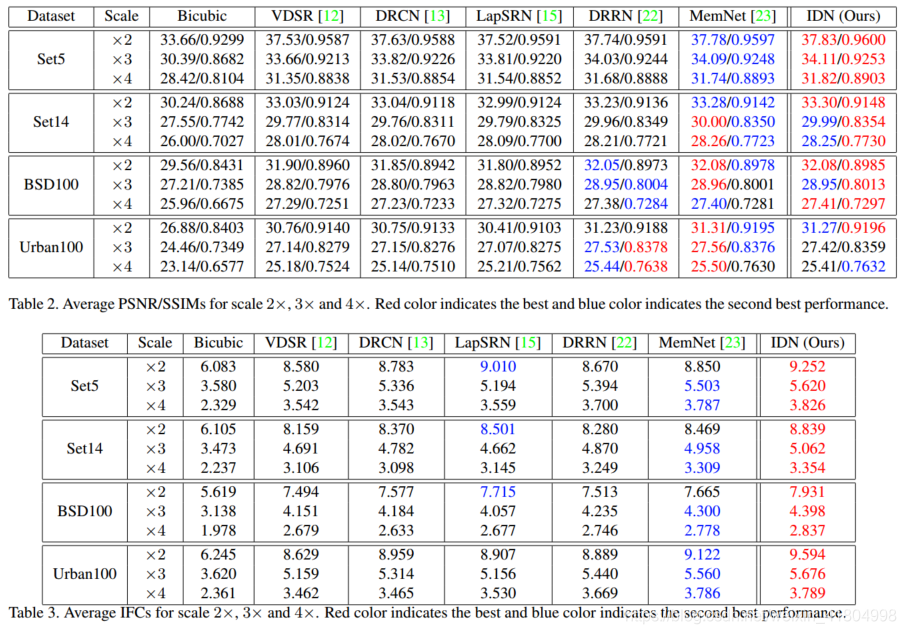Select the cell 27.41/0.7297
The width and height of the screenshot is (906, 634).
tap(843, 204)
